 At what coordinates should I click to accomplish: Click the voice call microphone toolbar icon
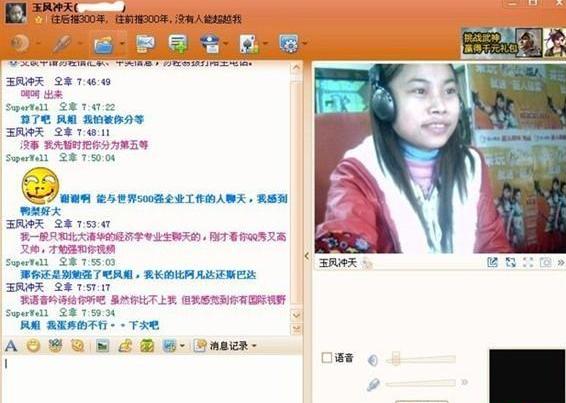pyautogui.click(x=62, y=44)
